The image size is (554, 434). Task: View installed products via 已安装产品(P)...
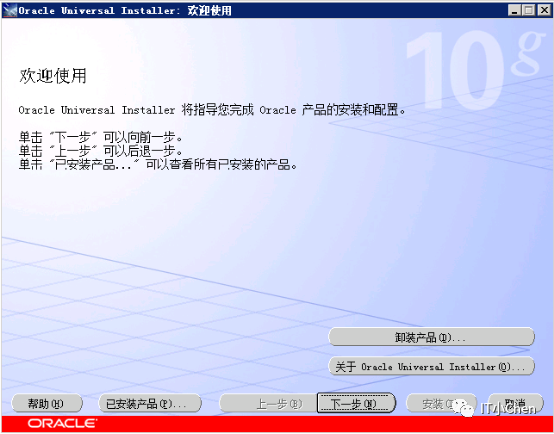click(150, 403)
